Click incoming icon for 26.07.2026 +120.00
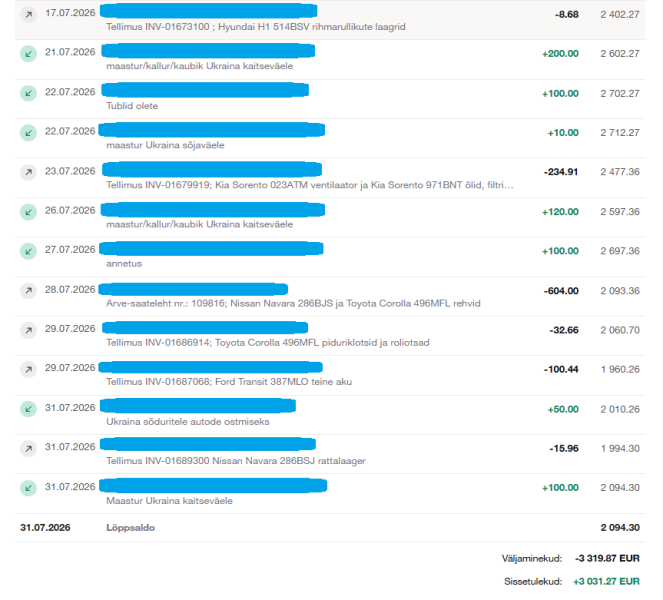663x600 pixels. (28, 212)
